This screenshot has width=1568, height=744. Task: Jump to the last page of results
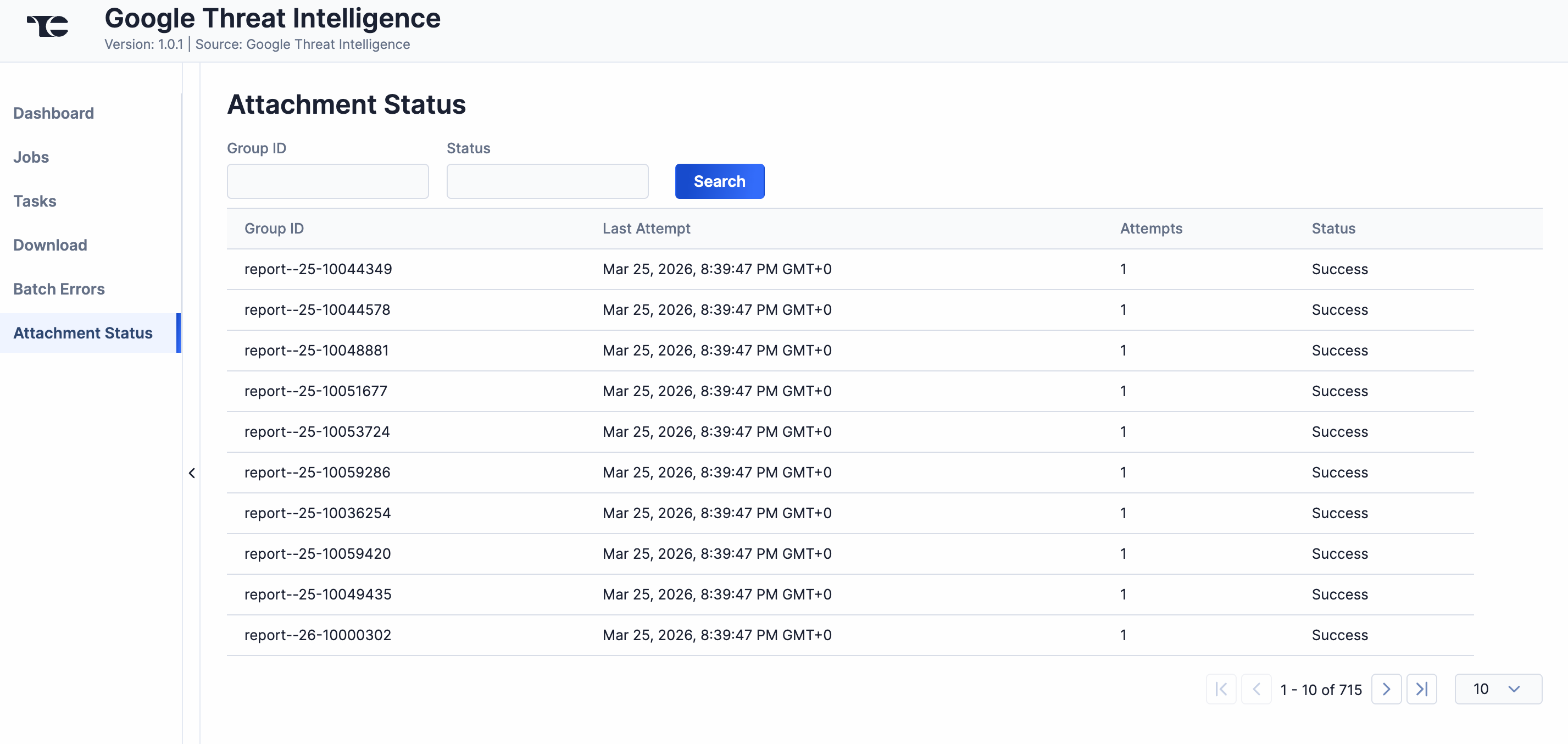[x=1422, y=689]
